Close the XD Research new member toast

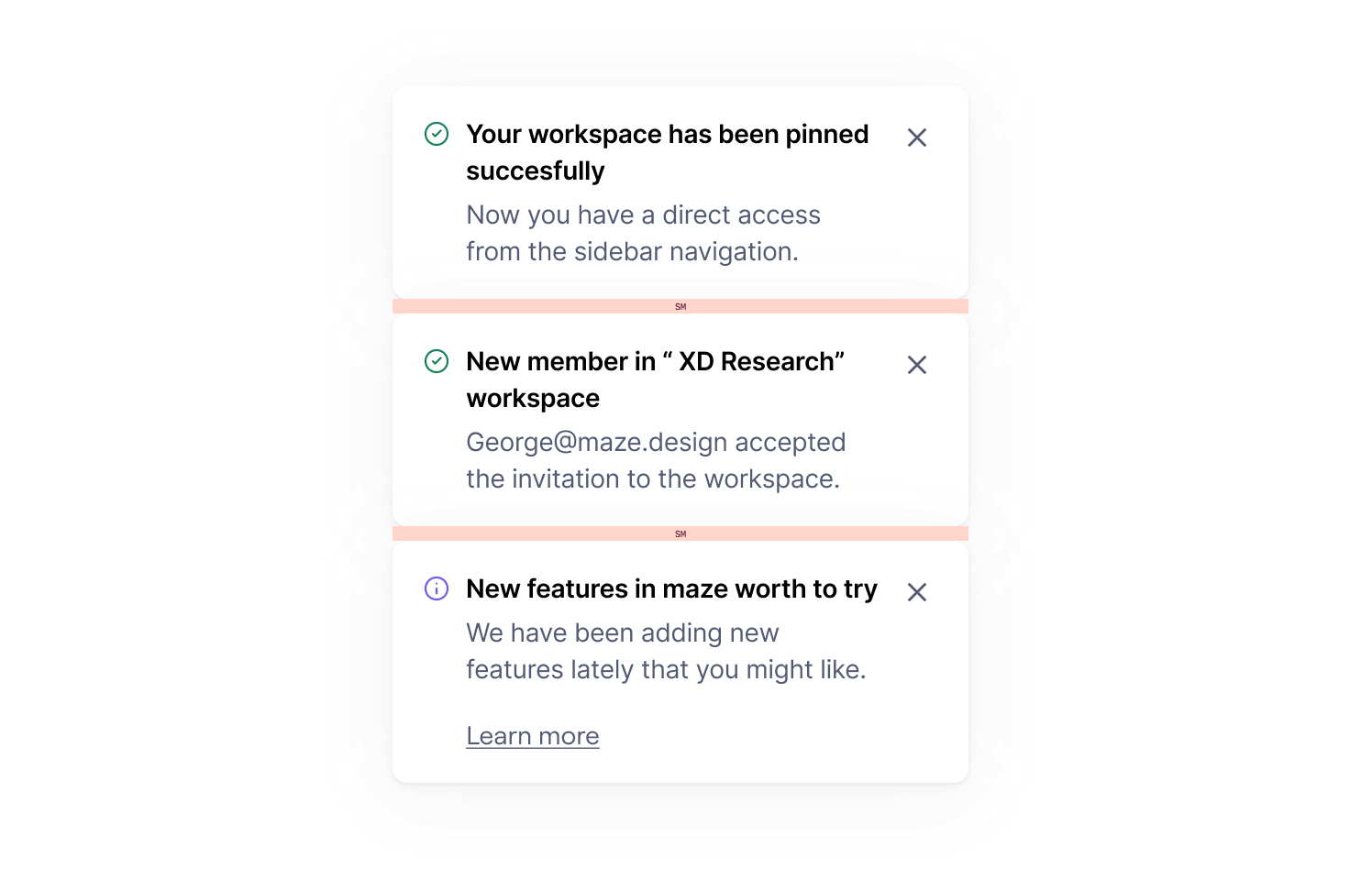916,365
